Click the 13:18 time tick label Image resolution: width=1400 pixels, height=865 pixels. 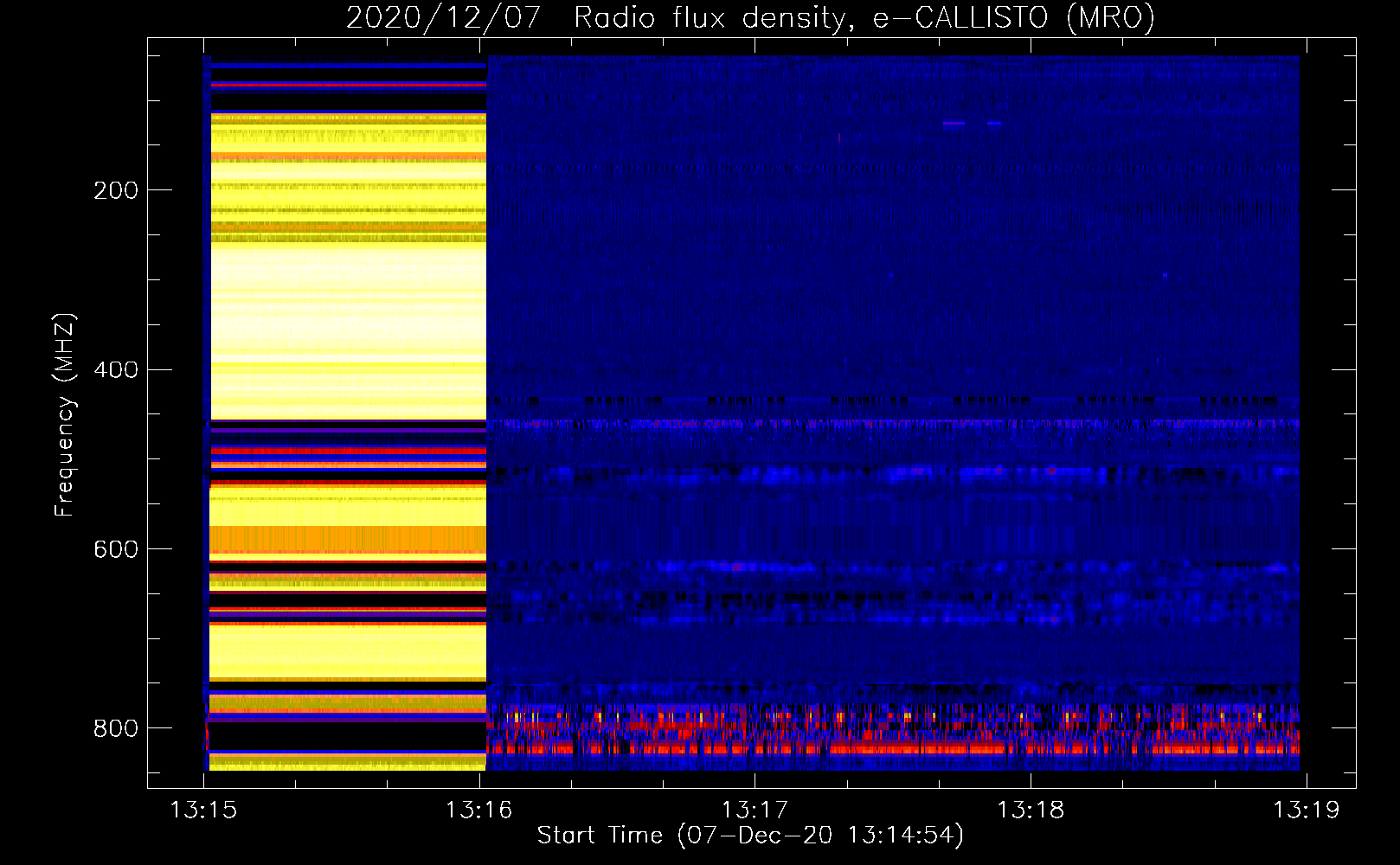tap(1030, 810)
